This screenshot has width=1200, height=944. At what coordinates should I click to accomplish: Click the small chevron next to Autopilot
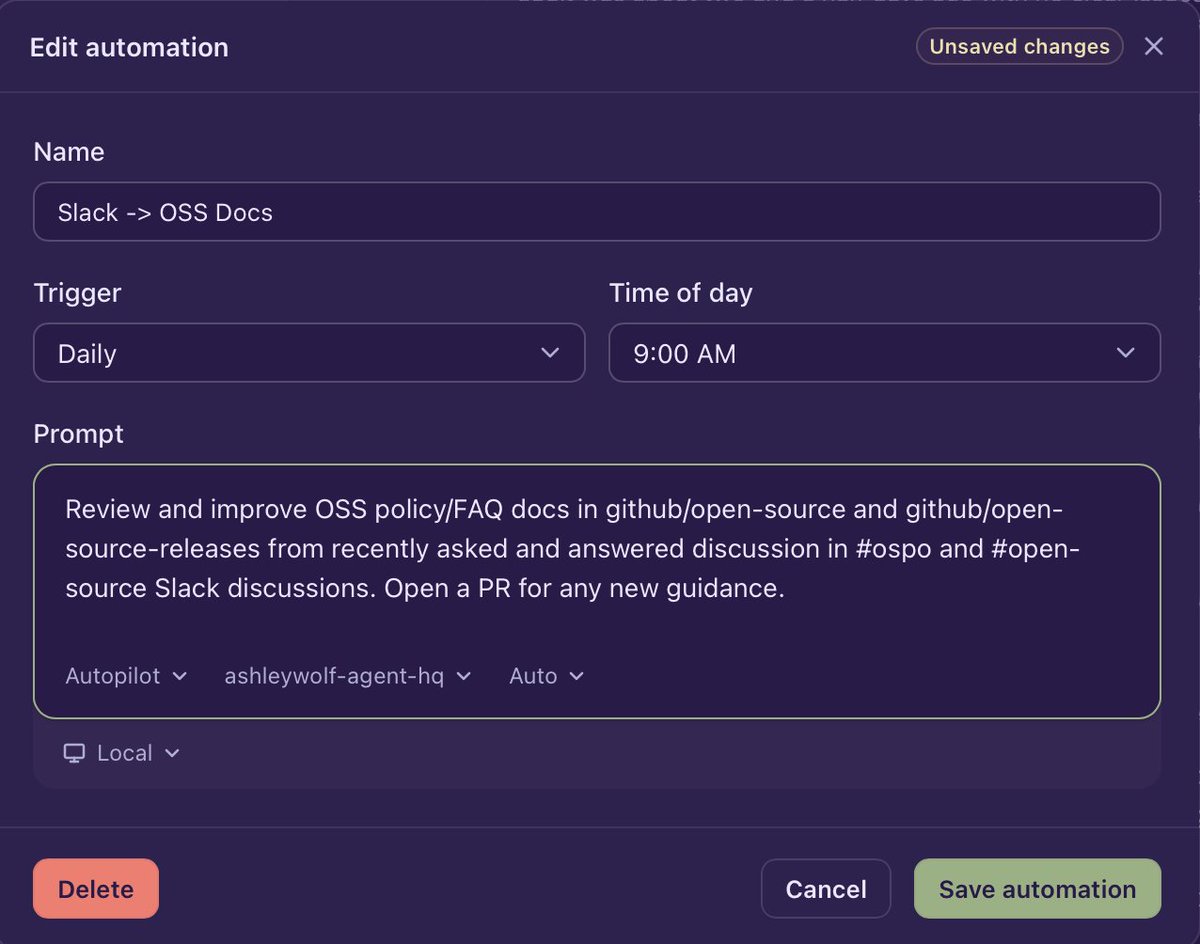pos(180,676)
